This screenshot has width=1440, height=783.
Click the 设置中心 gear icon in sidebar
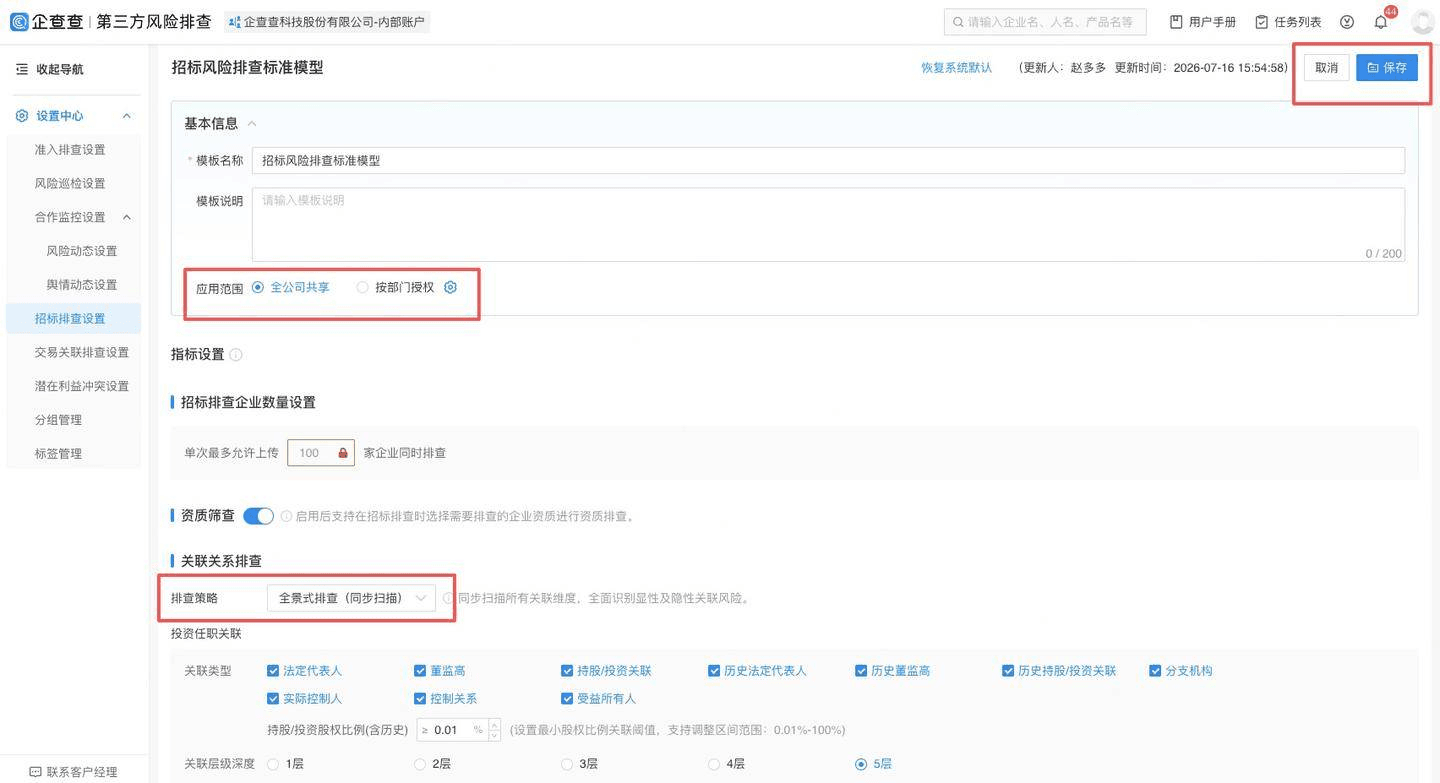coord(22,116)
